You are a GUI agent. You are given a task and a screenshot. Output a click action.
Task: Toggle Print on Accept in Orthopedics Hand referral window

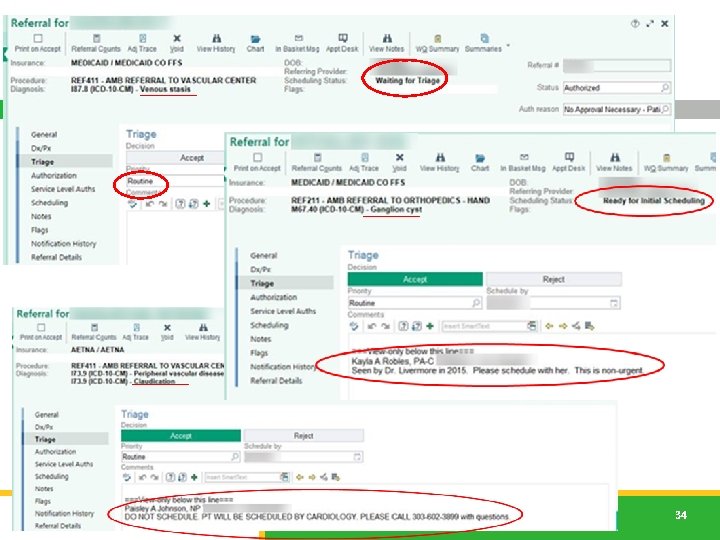pyautogui.click(x=257, y=163)
